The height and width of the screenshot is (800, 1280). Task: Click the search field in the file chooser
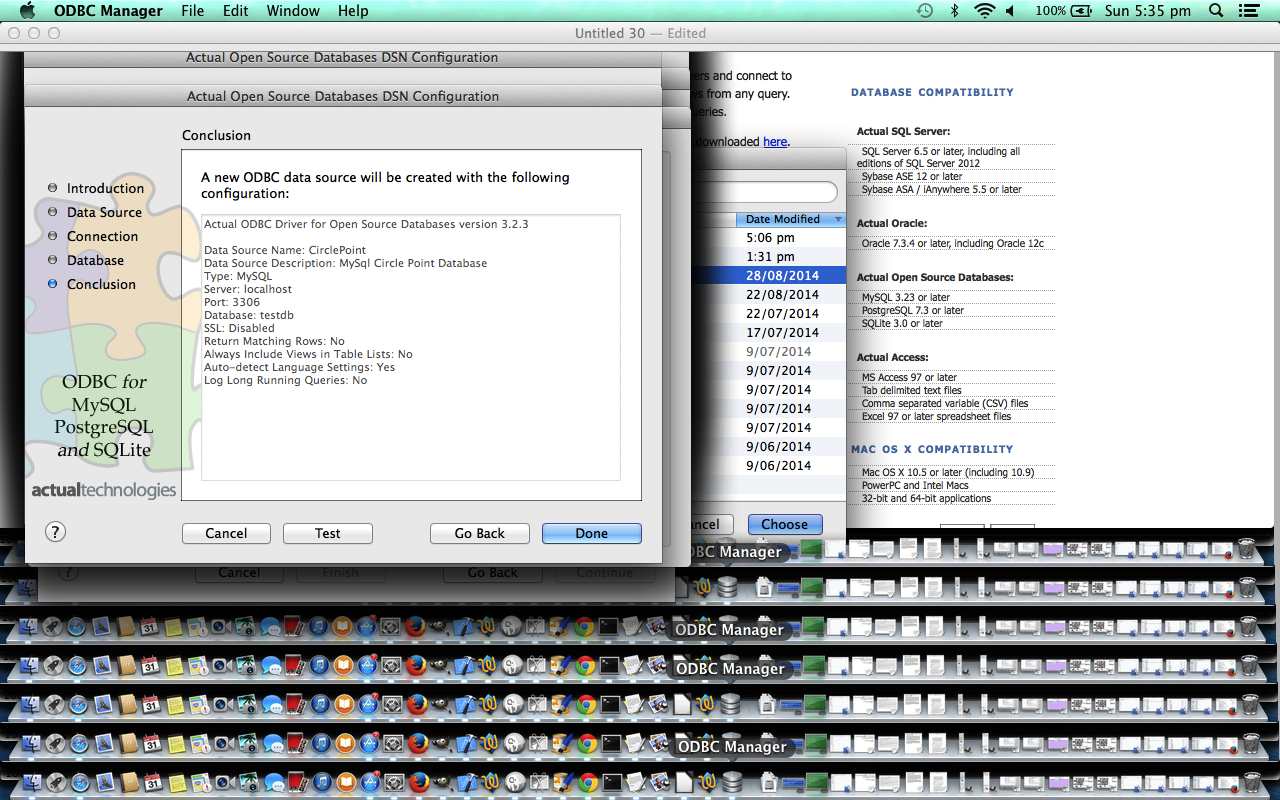coord(768,192)
